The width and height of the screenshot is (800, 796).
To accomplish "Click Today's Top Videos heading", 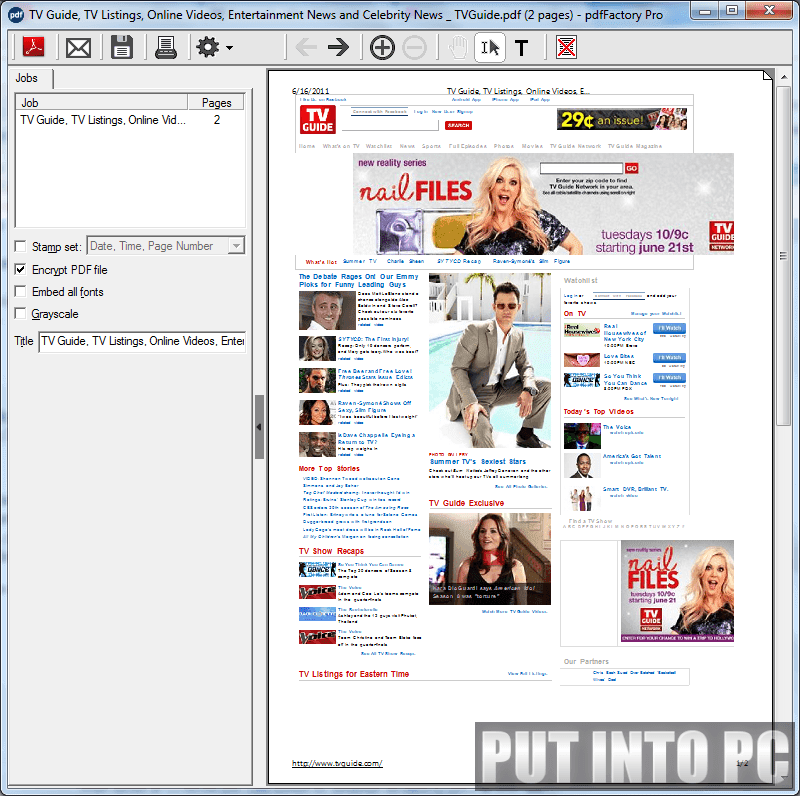I will (x=598, y=411).
